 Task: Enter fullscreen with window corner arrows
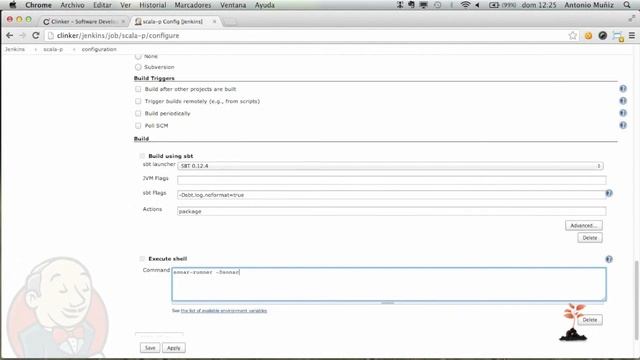tap(632, 18)
